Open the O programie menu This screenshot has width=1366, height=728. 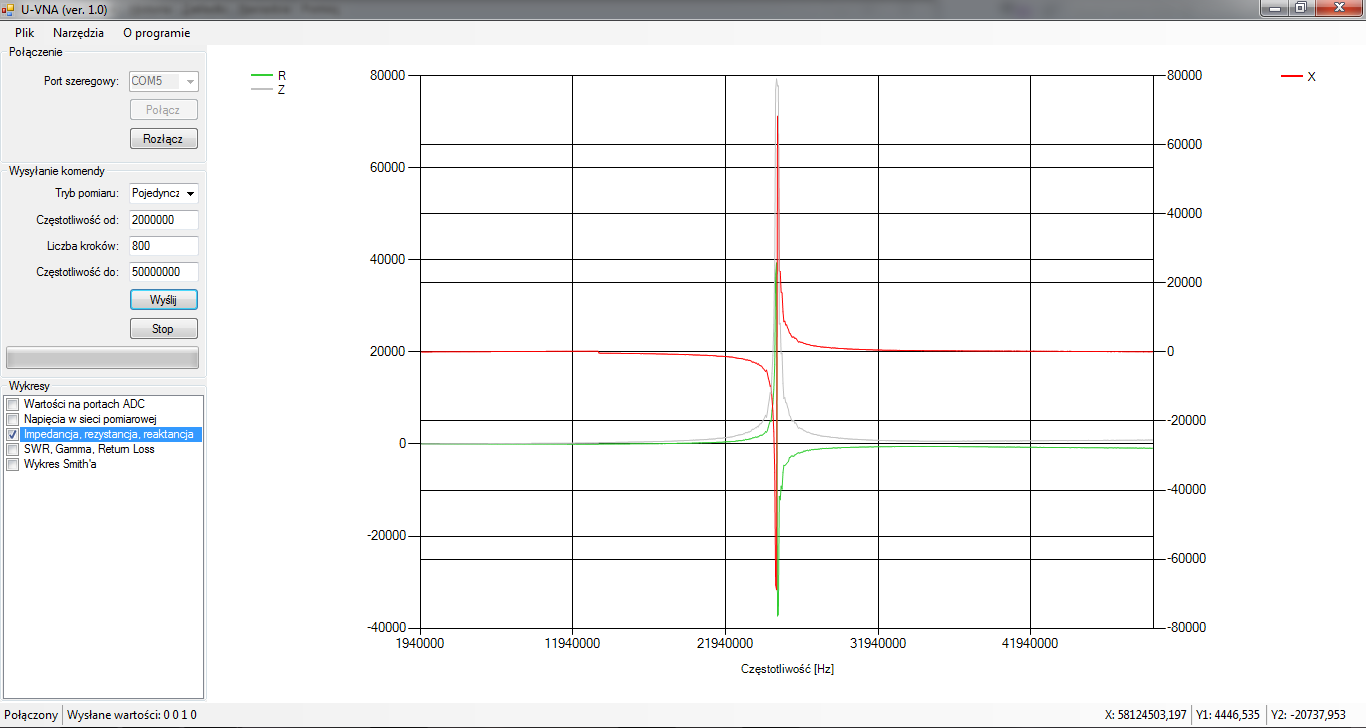coord(156,32)
